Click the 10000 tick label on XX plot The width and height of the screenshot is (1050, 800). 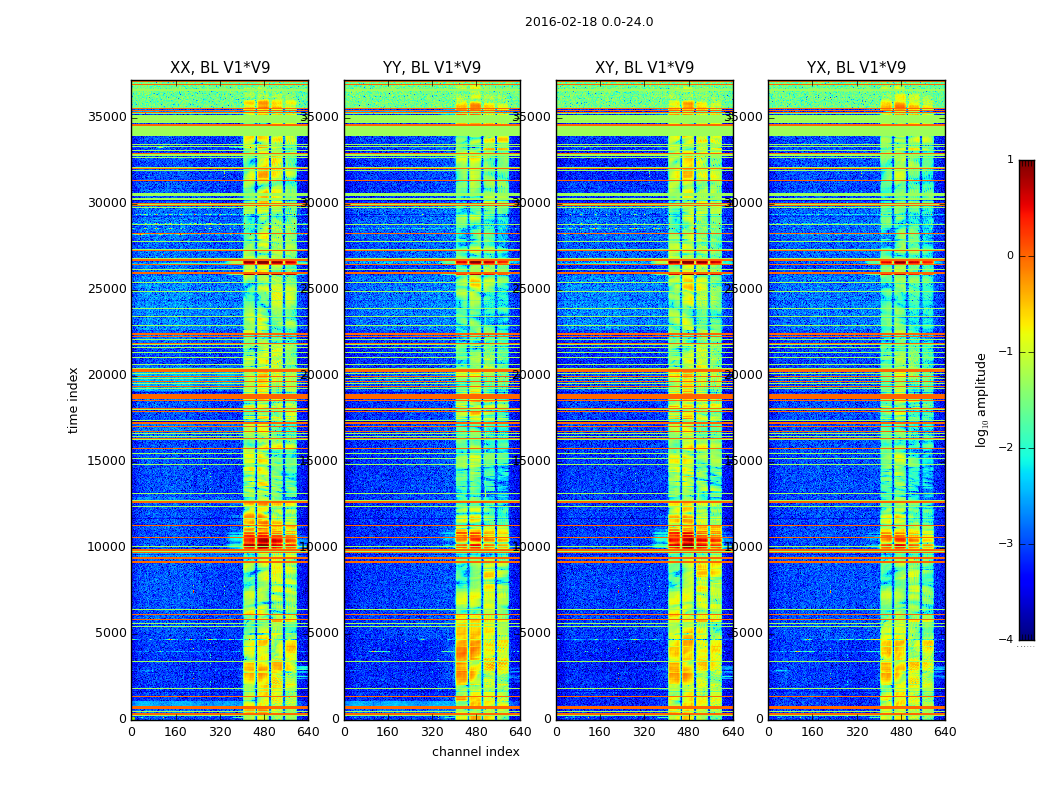click(107, 546)
